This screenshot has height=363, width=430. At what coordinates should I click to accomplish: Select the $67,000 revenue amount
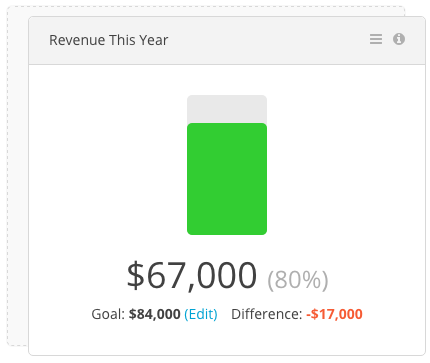tap(192, 276)
